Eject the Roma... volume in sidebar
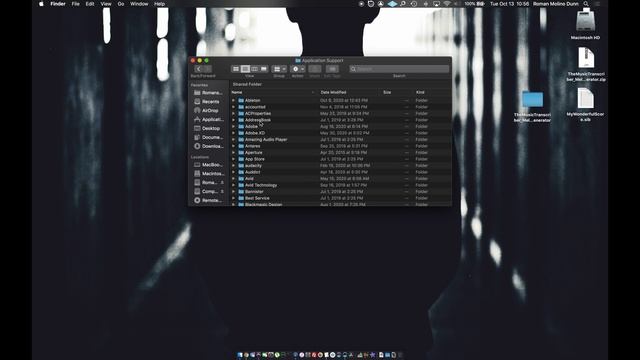This screenshot has width=640, height=360. (222, 183)
